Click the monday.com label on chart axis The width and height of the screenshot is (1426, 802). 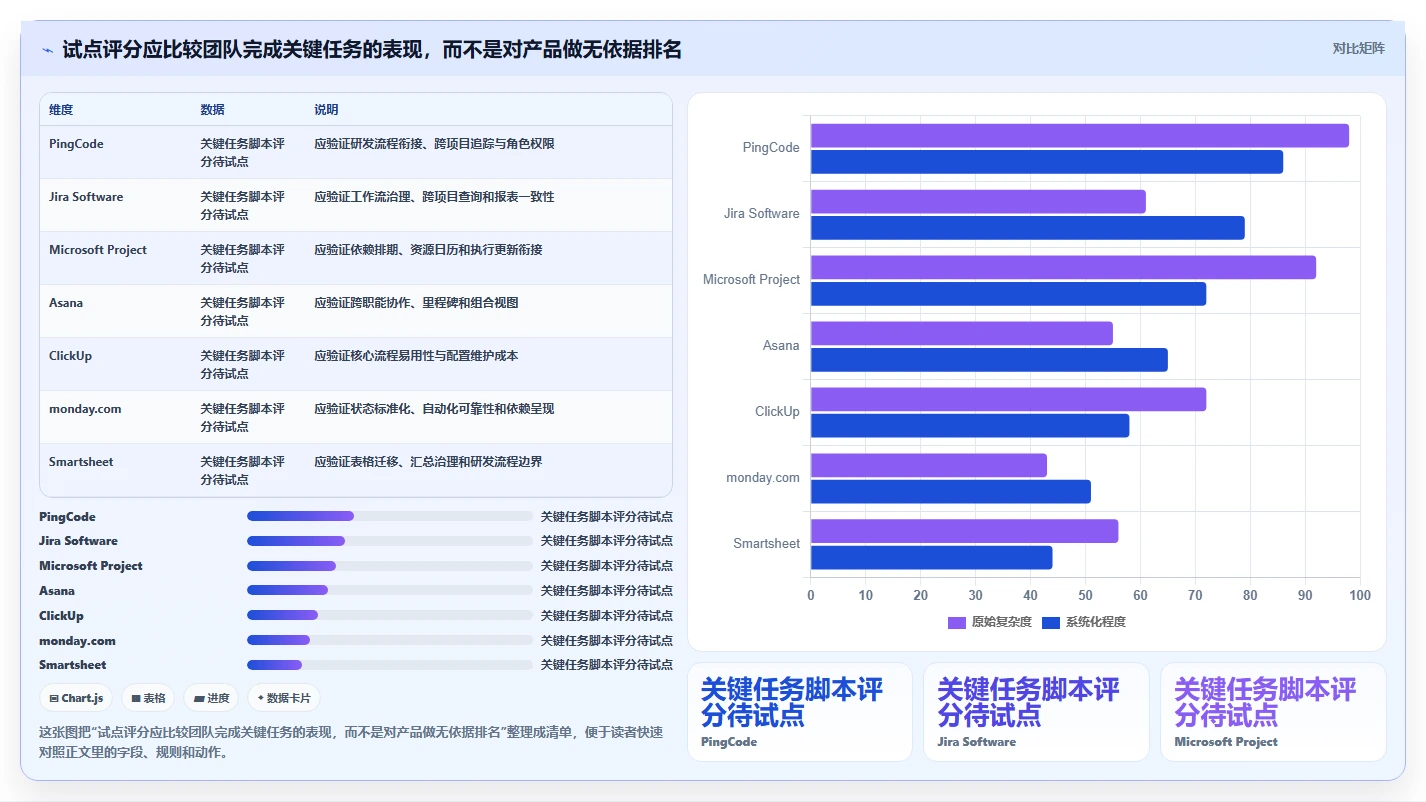(763, 478)
